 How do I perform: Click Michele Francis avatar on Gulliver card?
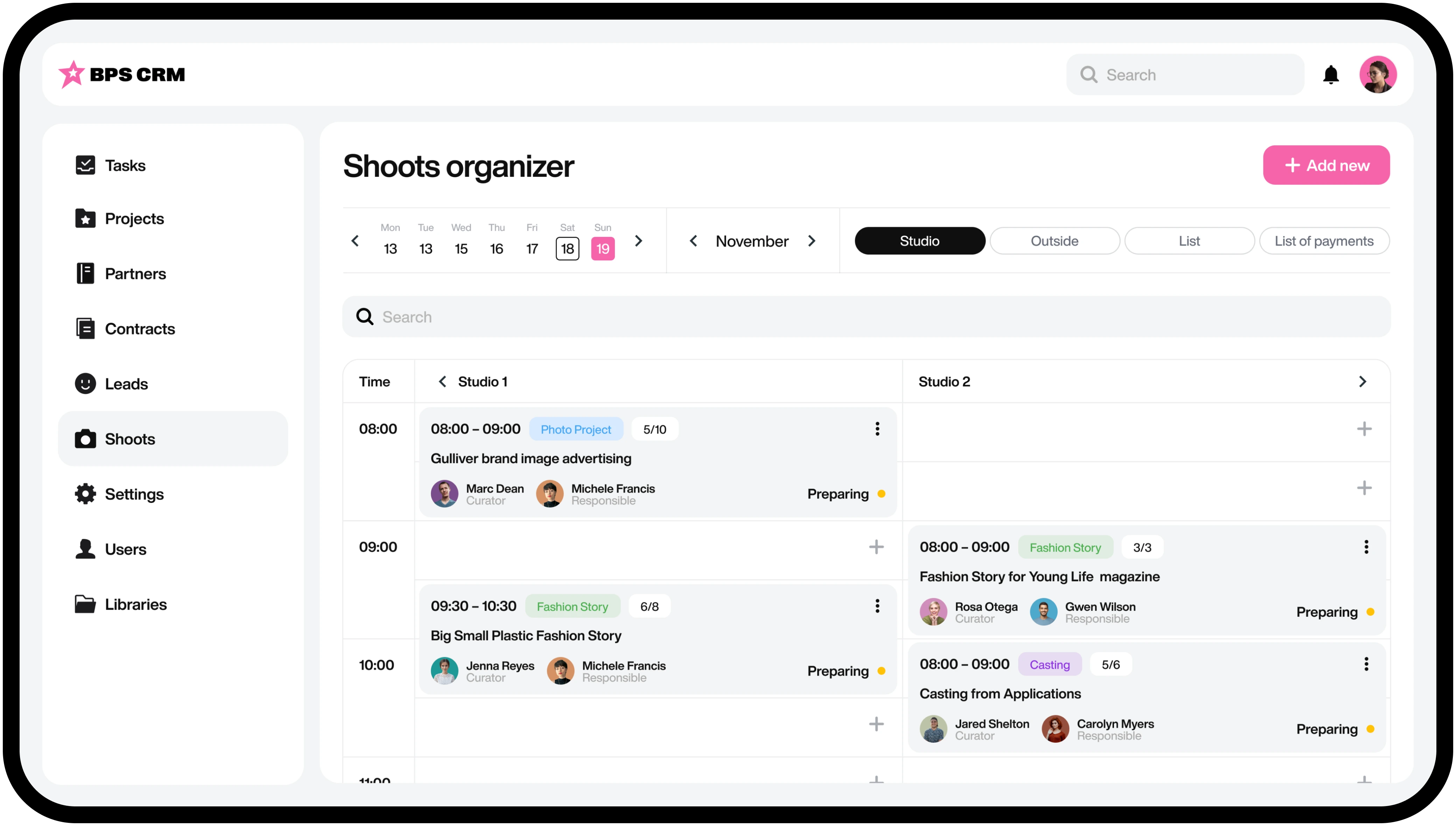[549, 493]
